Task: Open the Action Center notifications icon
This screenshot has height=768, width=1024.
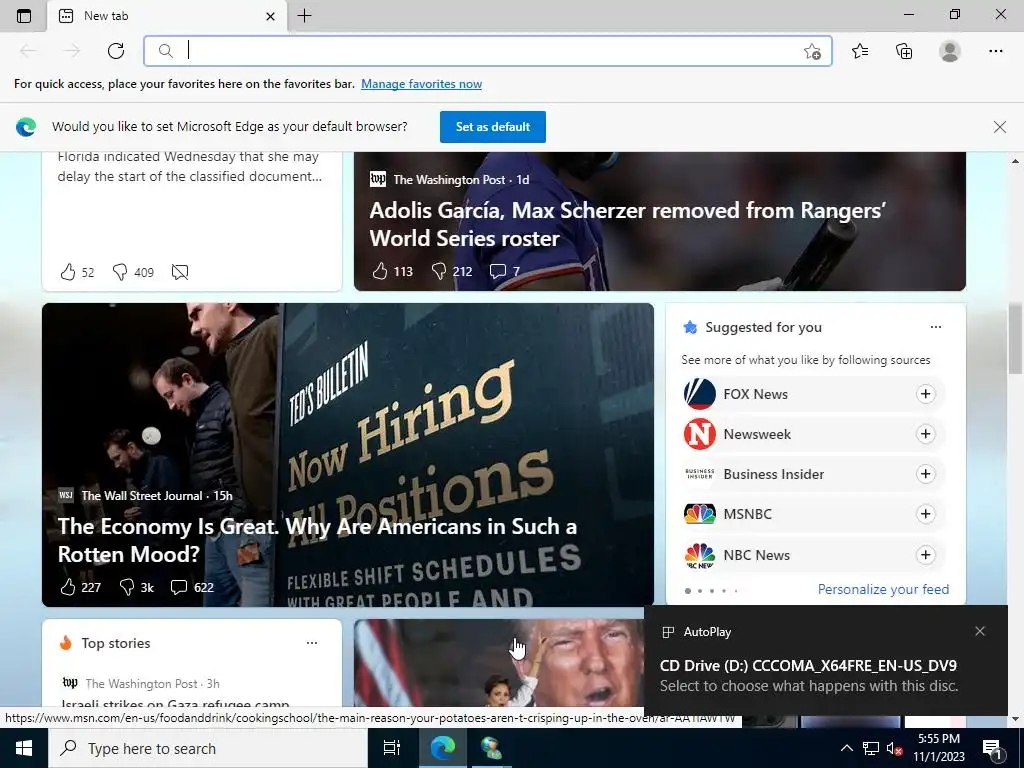Action: (x=993, y=749)
